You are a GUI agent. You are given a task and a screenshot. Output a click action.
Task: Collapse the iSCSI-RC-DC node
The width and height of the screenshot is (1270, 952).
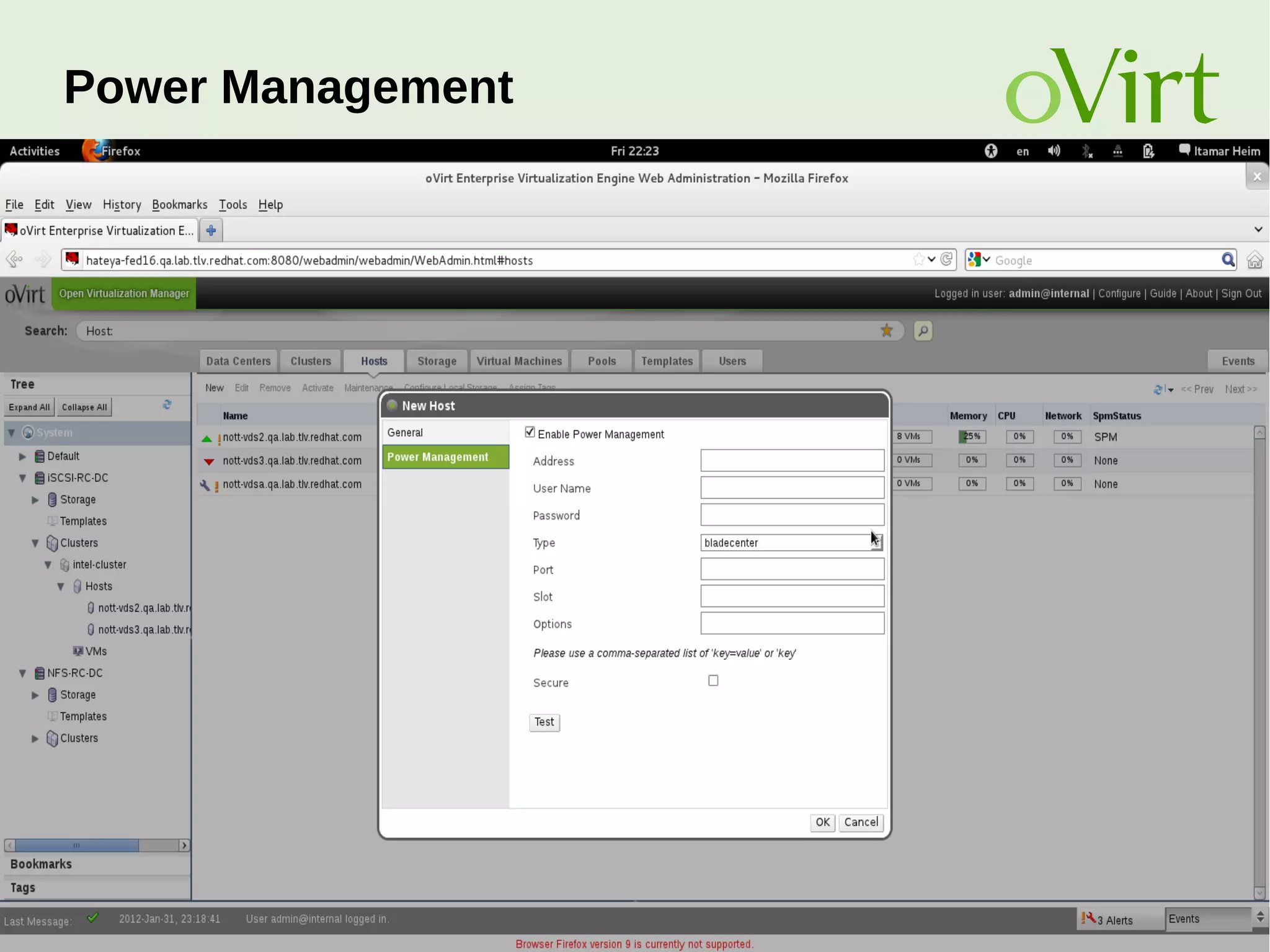coord(23,478)
